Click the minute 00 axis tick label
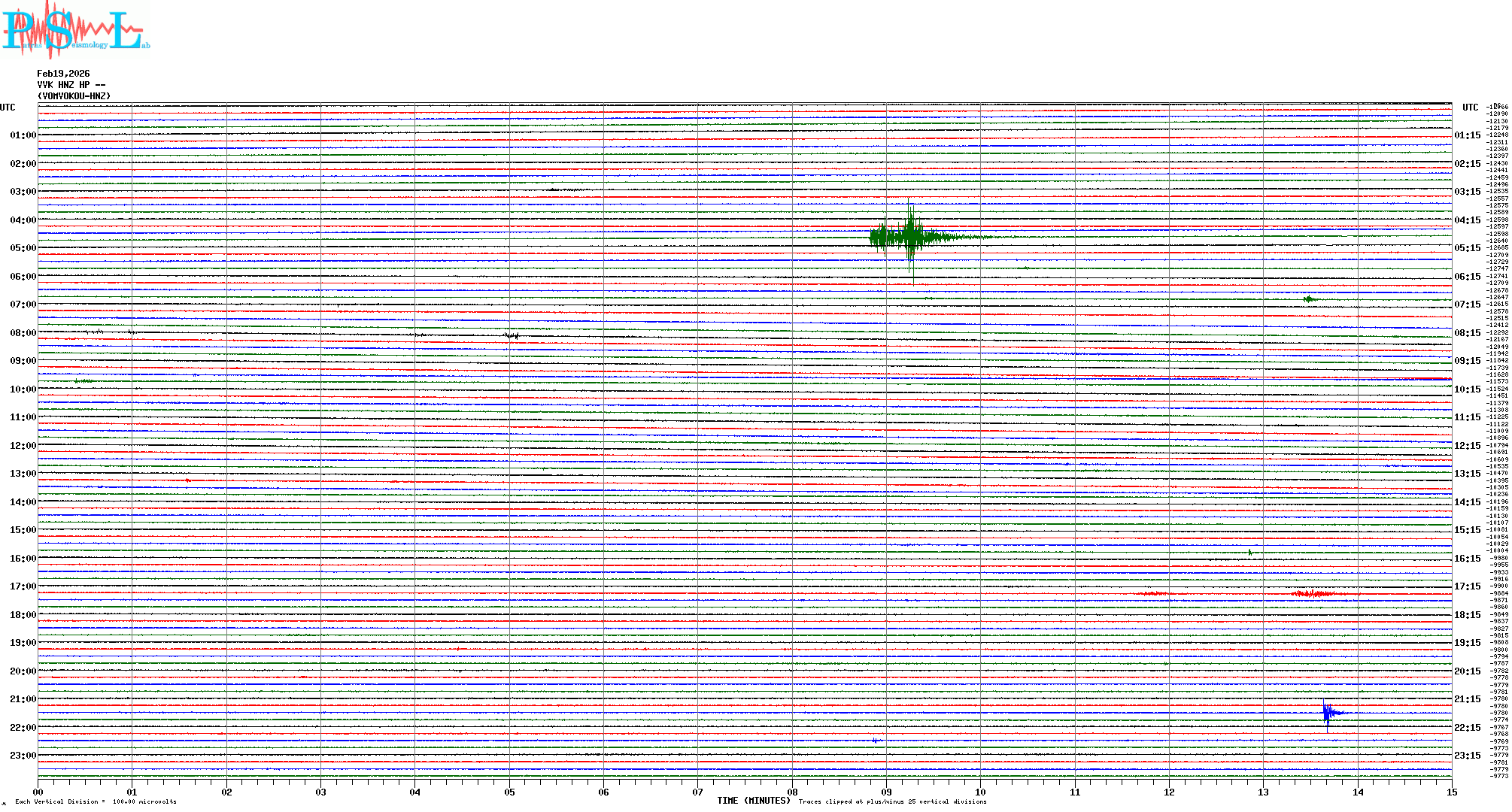 [x=38, y=792]
